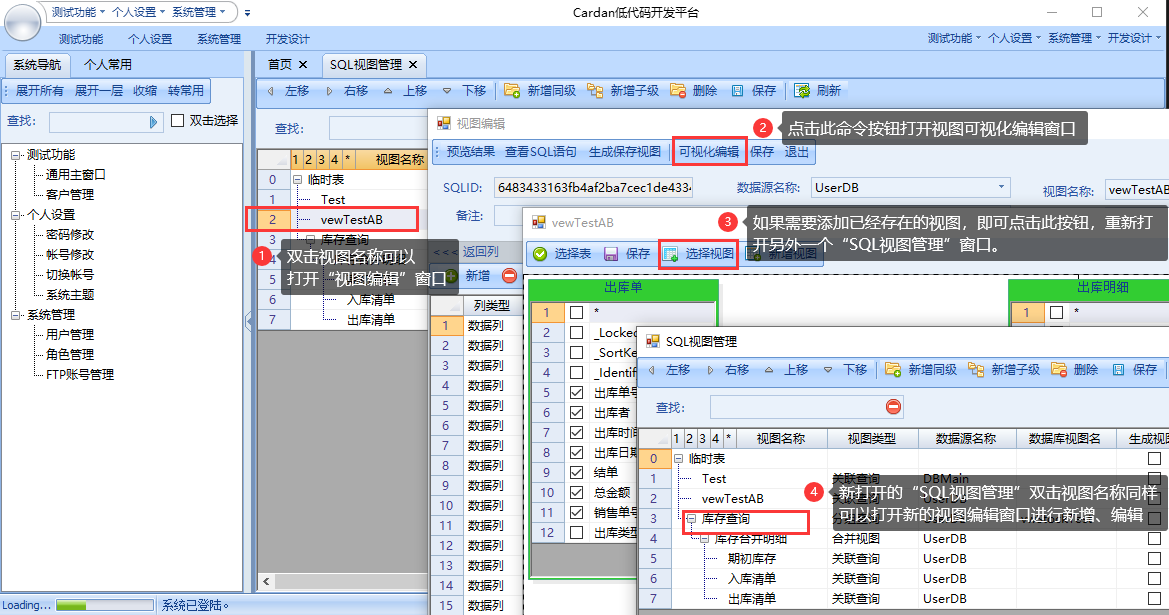Check the _Locked row checkbox in 出库单

576,332
